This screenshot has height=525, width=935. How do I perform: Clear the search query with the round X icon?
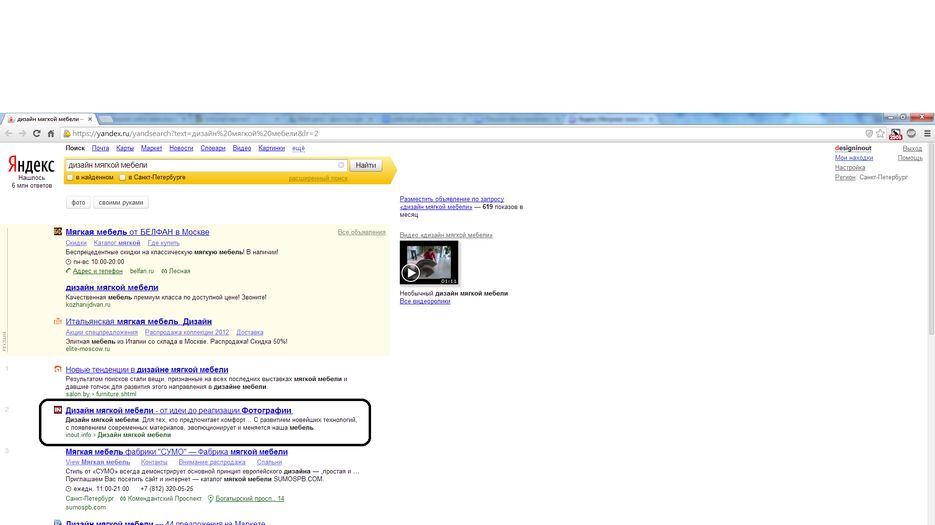(341, 165)
